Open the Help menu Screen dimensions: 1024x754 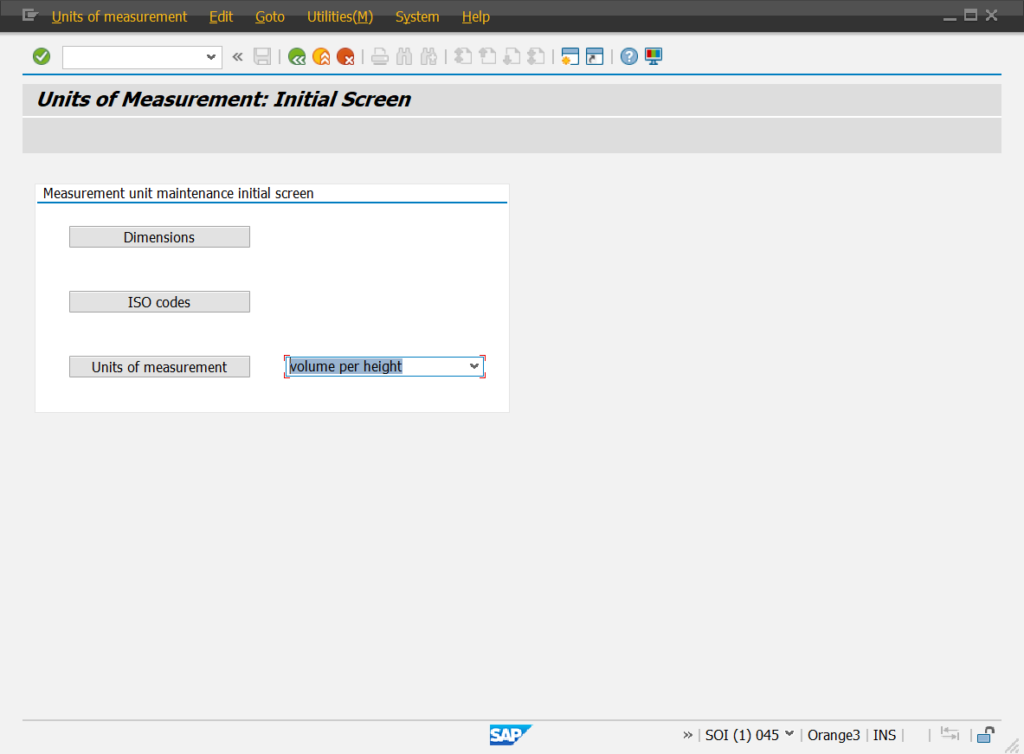(x=475, y=16)
